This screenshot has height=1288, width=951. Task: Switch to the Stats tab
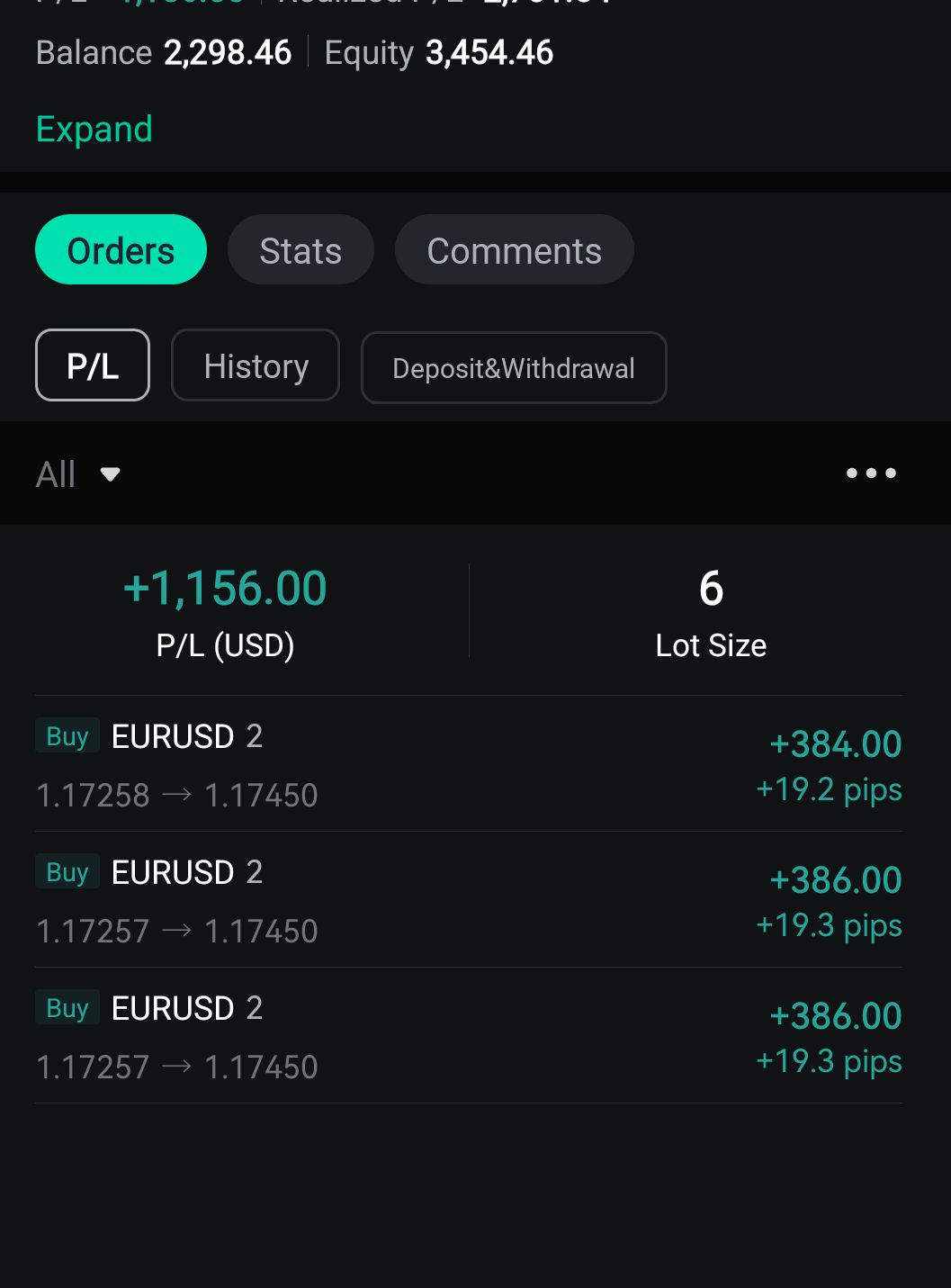click(x=301, y=250)
